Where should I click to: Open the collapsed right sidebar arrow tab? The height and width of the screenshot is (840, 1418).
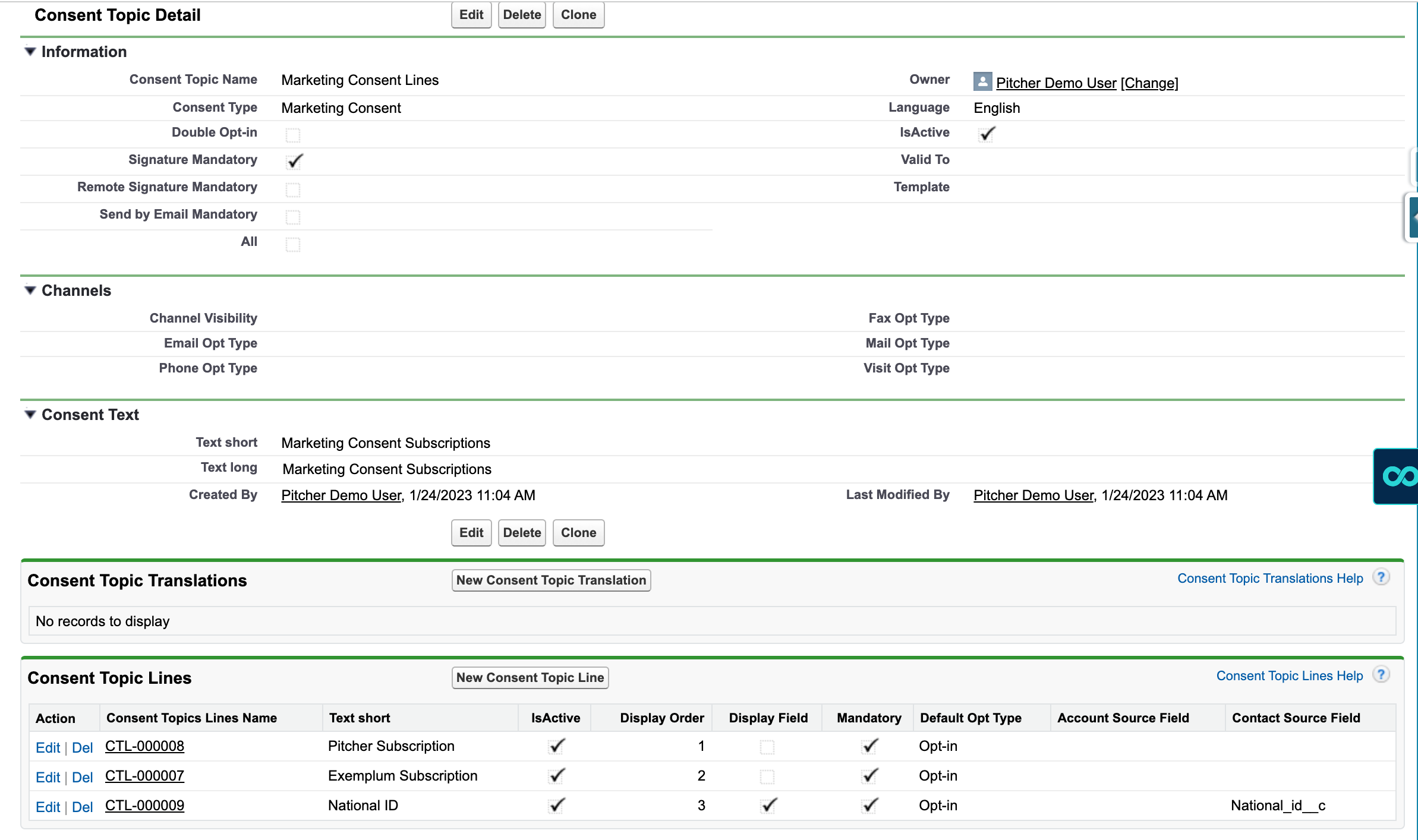[1413, 217]
